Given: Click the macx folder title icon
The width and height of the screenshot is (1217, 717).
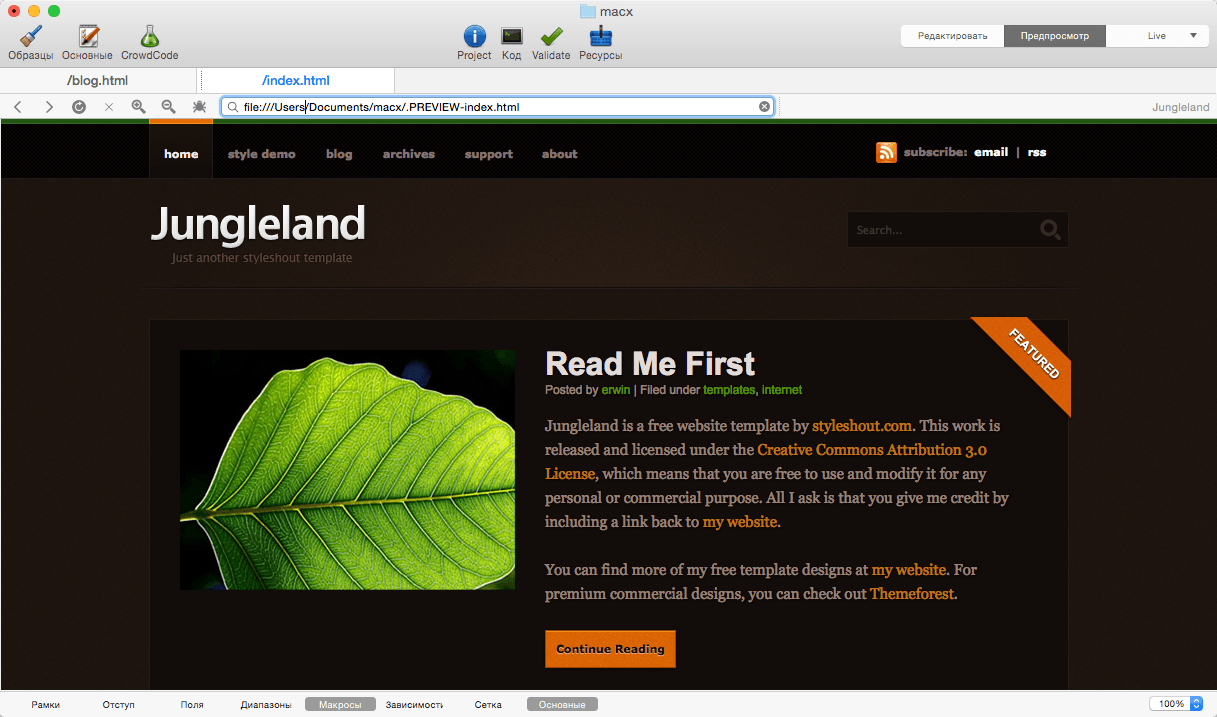Looking at the screenshot, I should click(x=588, y=11).
